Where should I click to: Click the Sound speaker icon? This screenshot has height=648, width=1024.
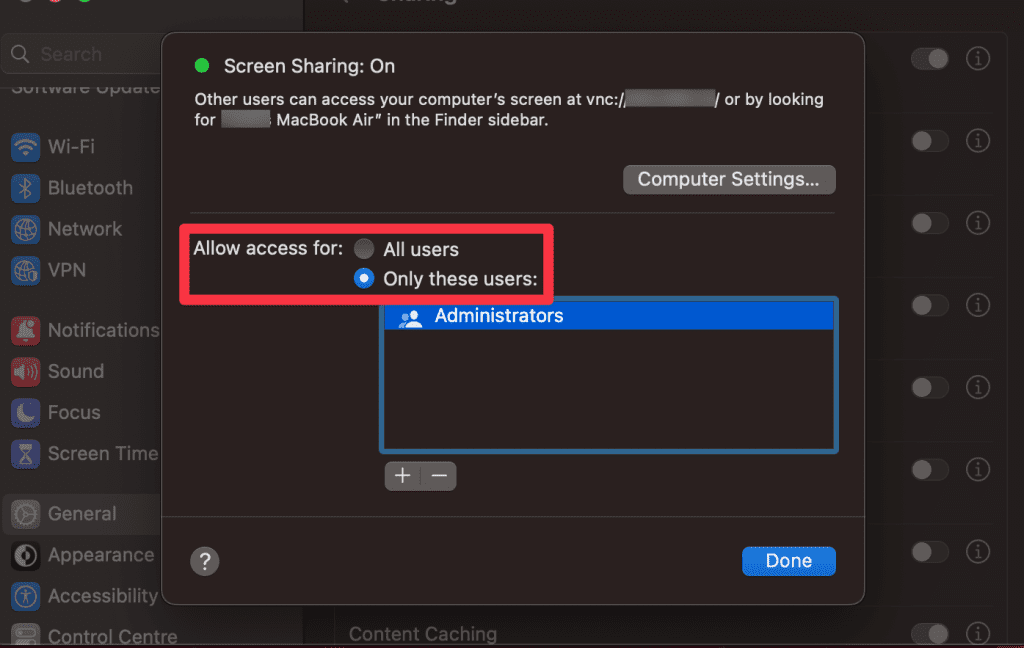click(25, 371)
